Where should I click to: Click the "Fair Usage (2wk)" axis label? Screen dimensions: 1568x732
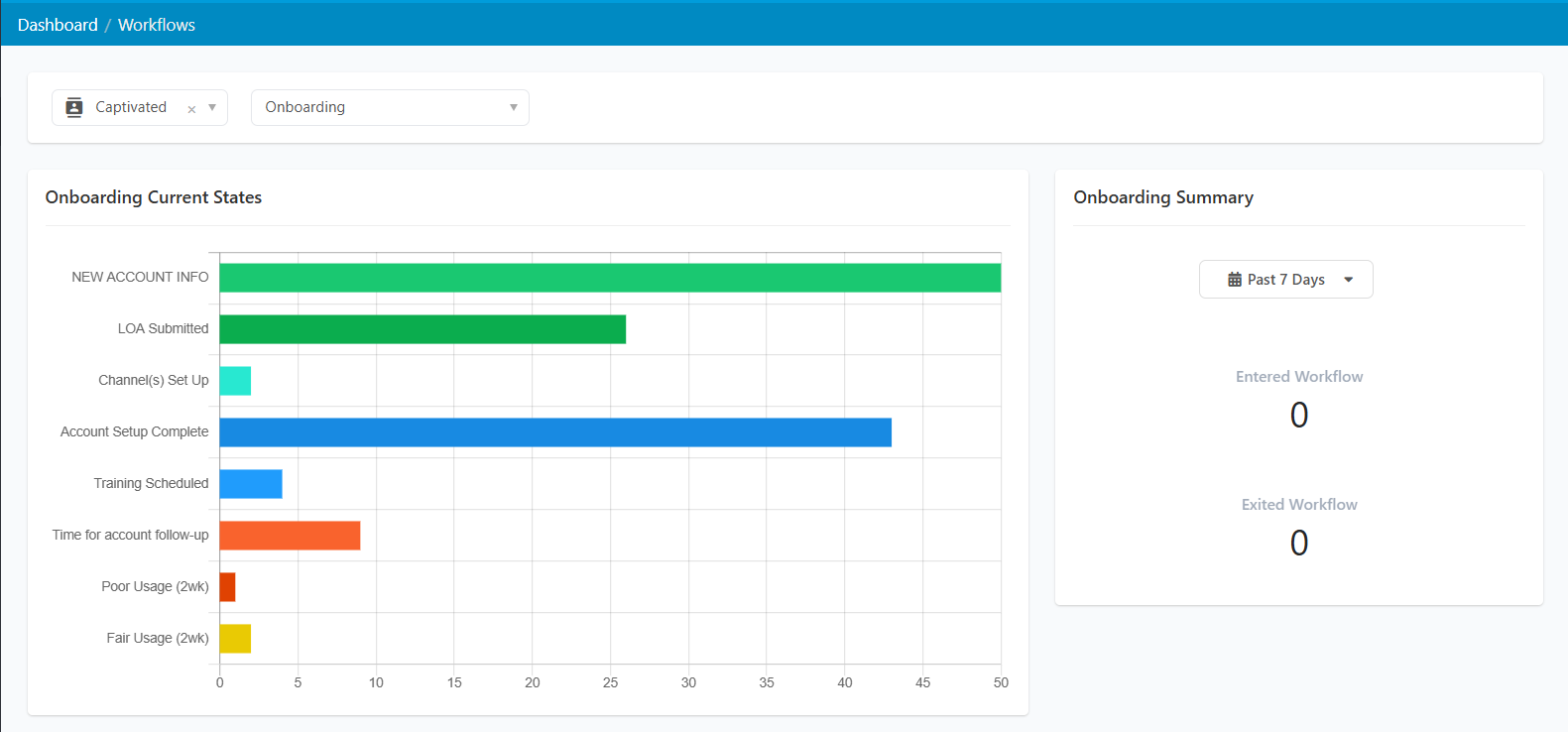point(158,638)
